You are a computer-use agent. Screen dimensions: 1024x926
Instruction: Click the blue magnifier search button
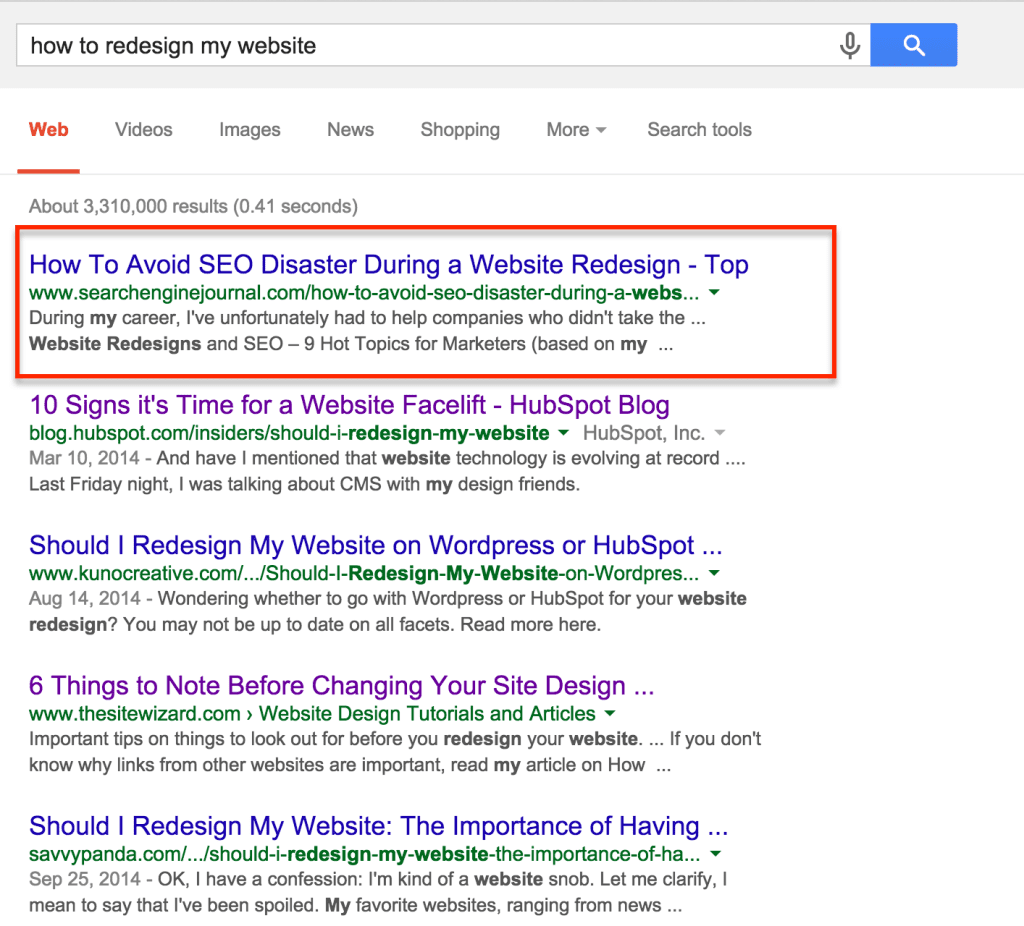[914, 45]
